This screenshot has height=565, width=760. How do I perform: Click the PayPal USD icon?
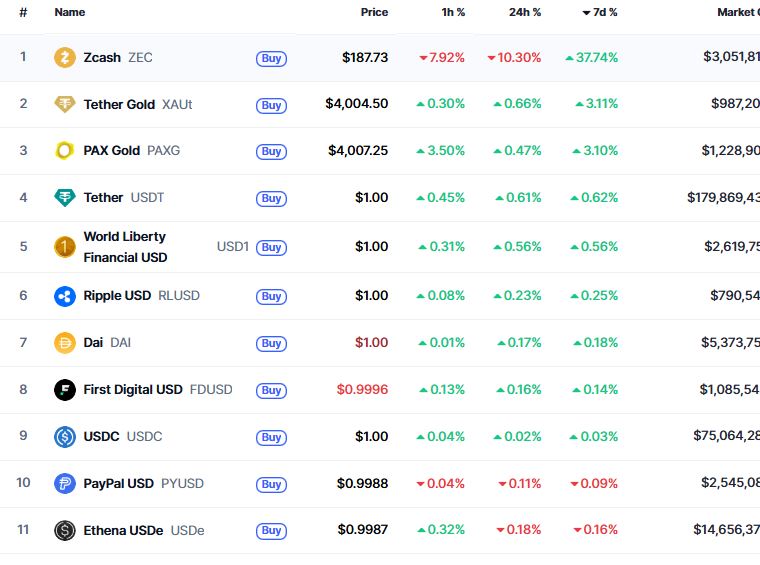pyautogui.click(x=65, y=484)
